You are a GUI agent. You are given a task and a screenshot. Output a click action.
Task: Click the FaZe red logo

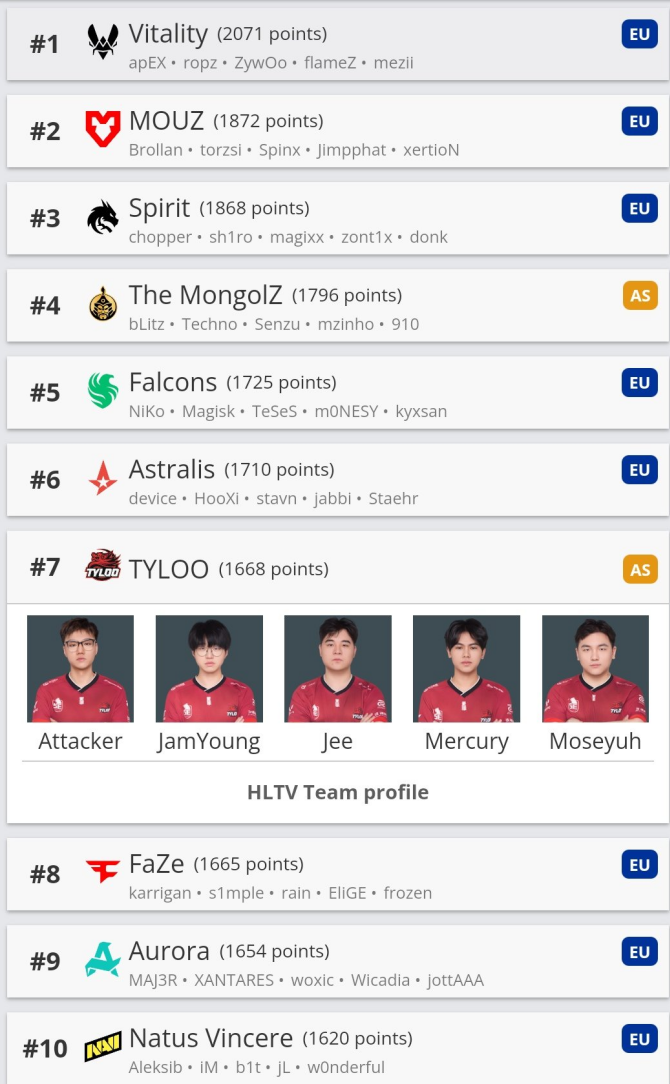pos(103,873)
